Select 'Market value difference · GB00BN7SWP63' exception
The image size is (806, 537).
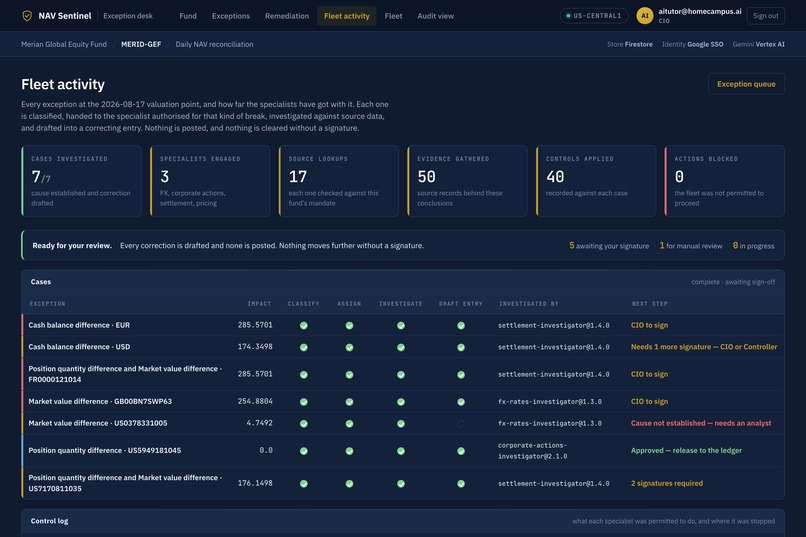100,401
